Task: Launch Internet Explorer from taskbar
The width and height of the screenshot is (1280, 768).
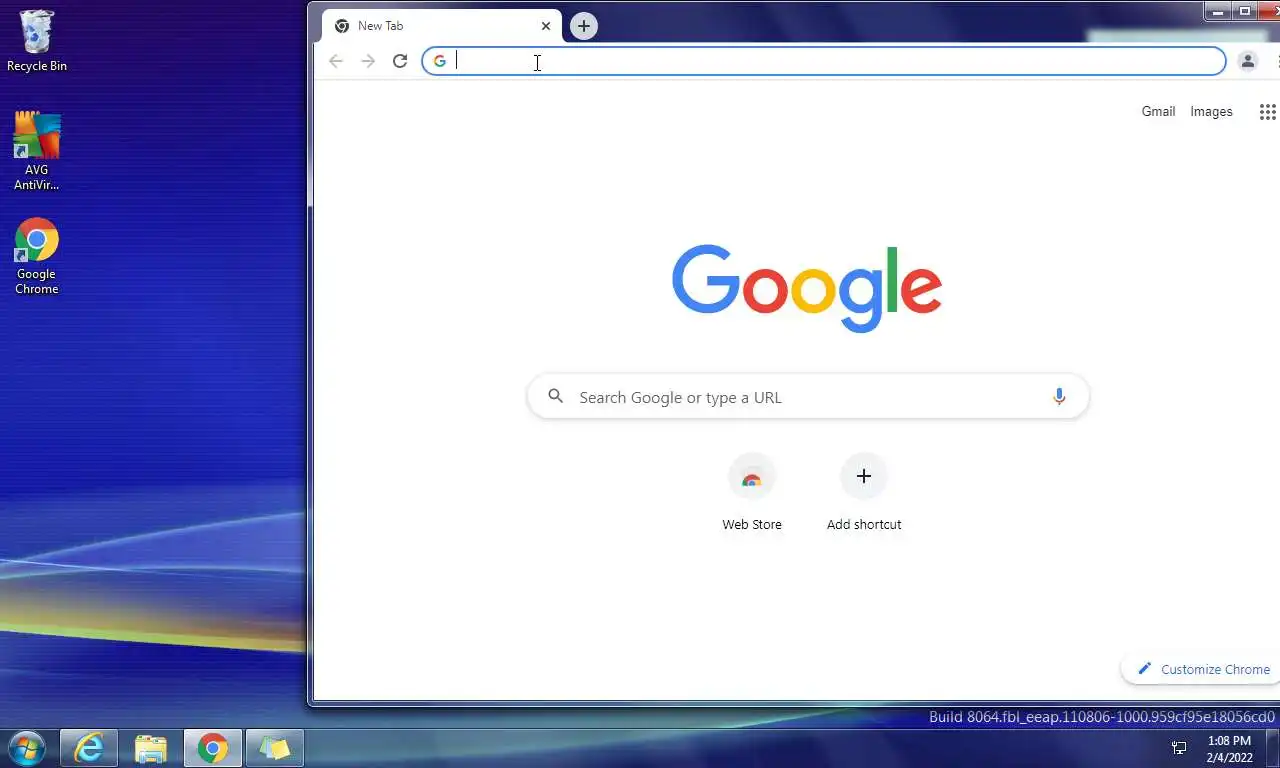Action: 89,748
